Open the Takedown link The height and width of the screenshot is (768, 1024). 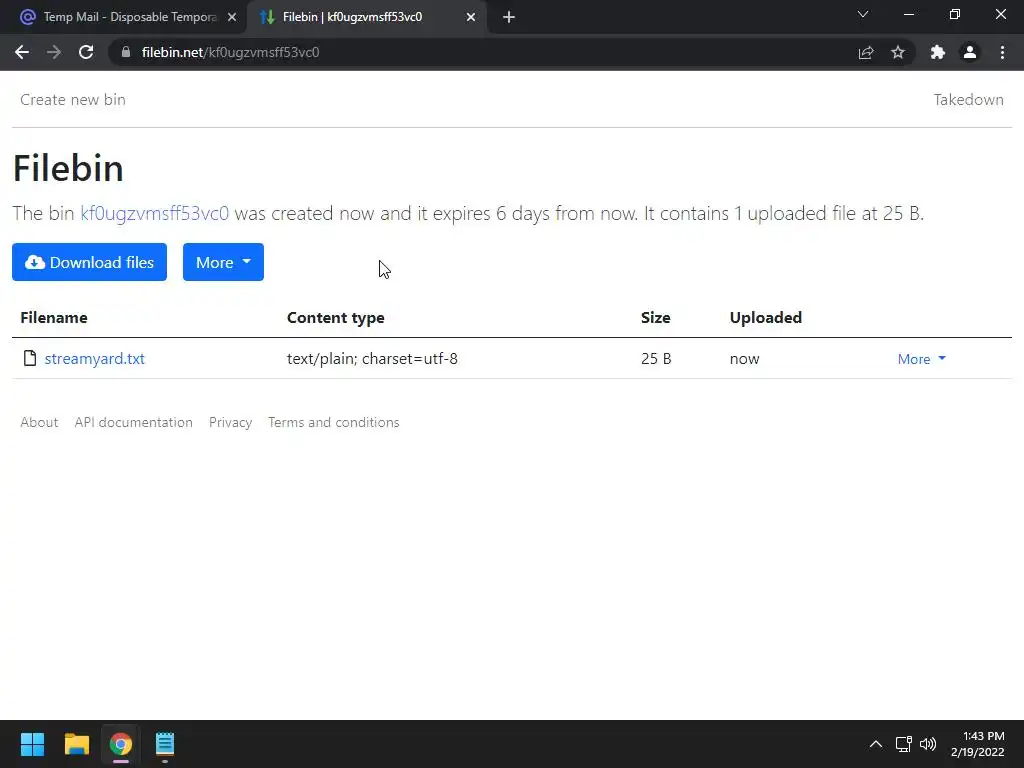tap(968, 99)
